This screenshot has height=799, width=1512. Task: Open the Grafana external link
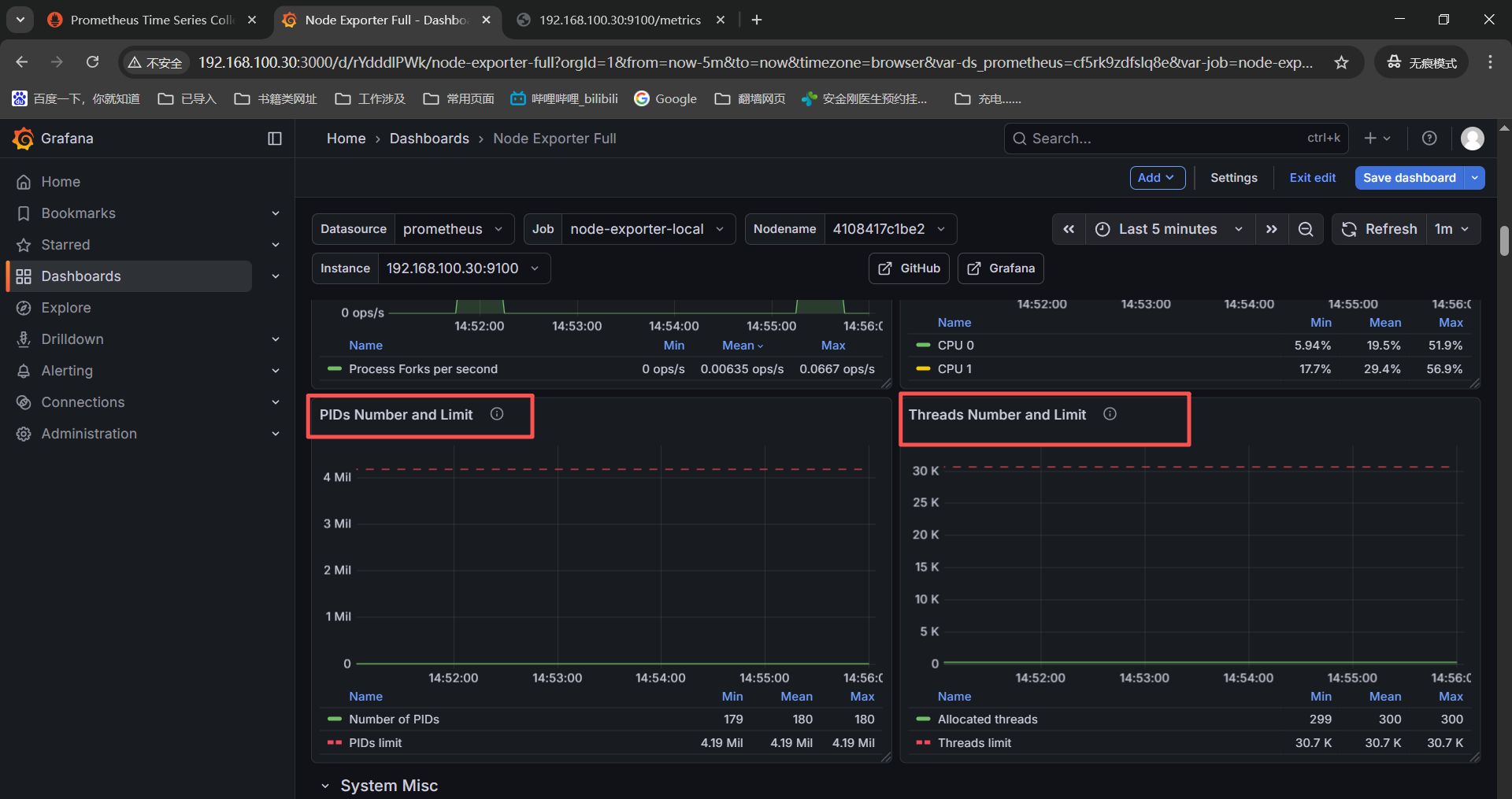(x=1001, y=268)
